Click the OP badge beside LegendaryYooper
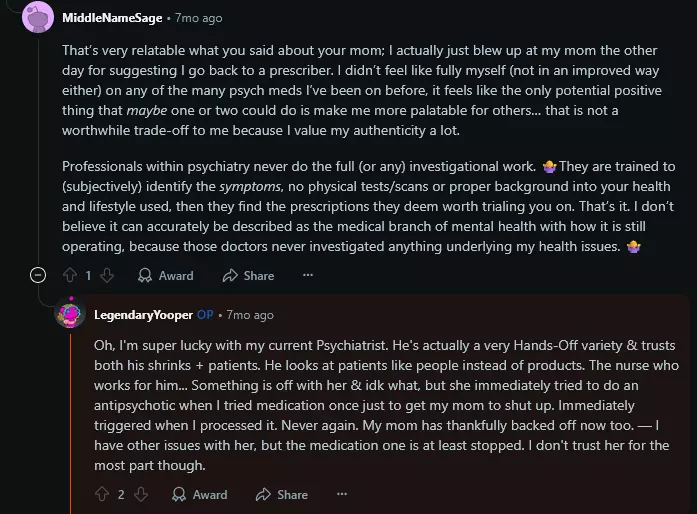The height and width of the screenshot is (514, 697). (x=205, y=315)
